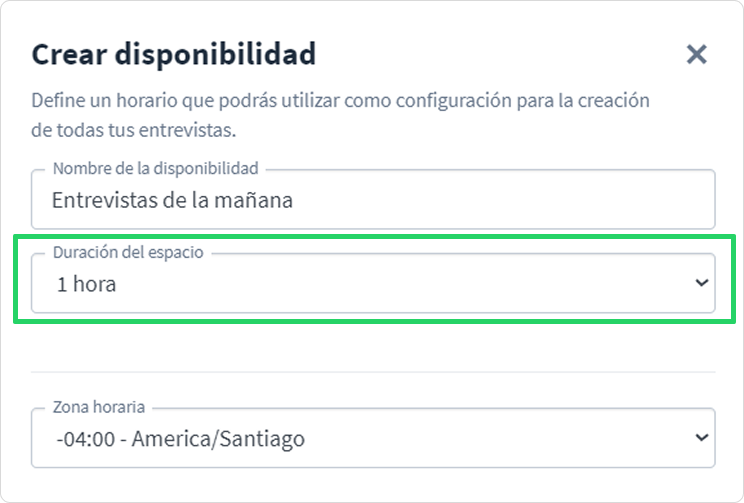The height and width of the screenshot is (503, 744).
Task: Click the "Nombre de la disponibilidad" label
Action: pyautogui.click(x=156, y=168)
